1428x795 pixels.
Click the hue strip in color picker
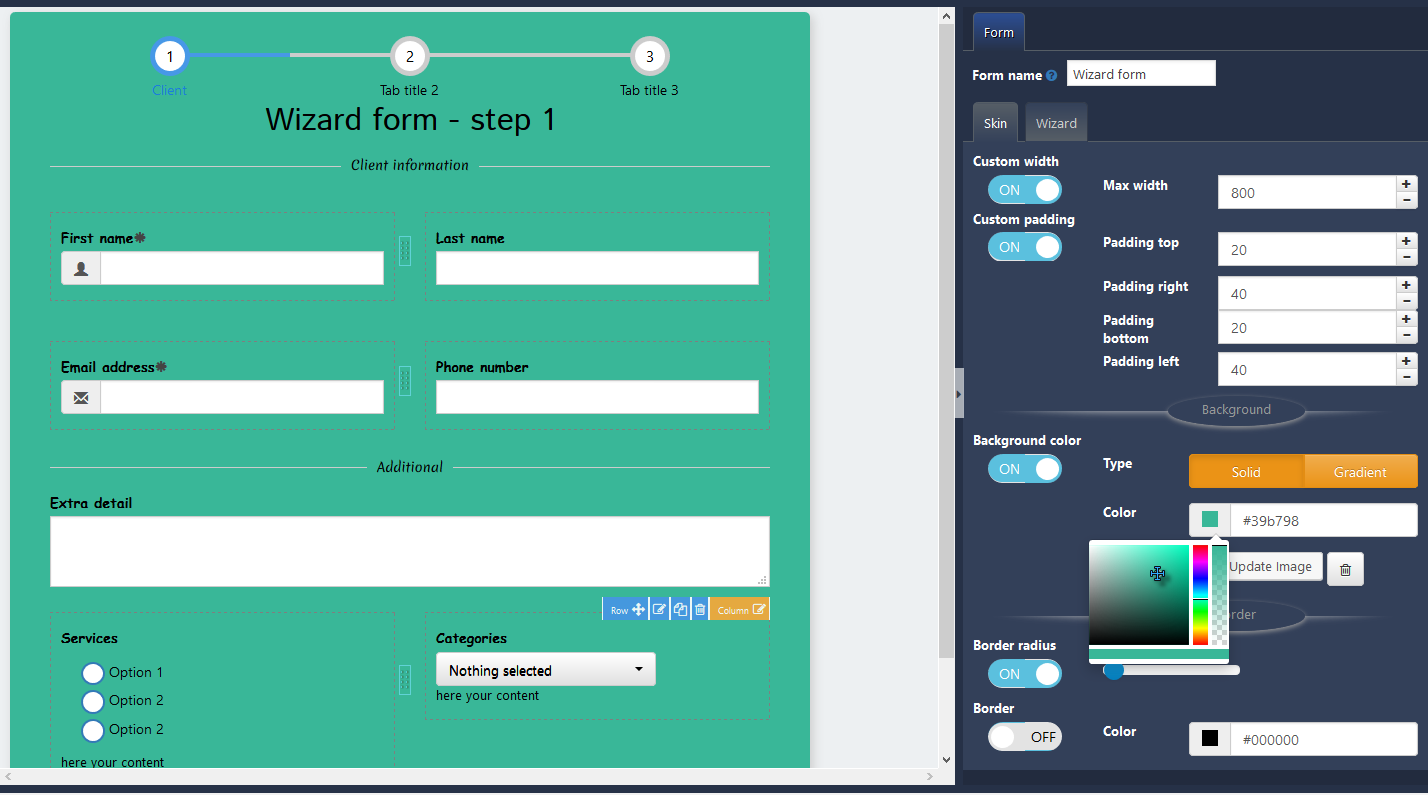[1200, 595]
